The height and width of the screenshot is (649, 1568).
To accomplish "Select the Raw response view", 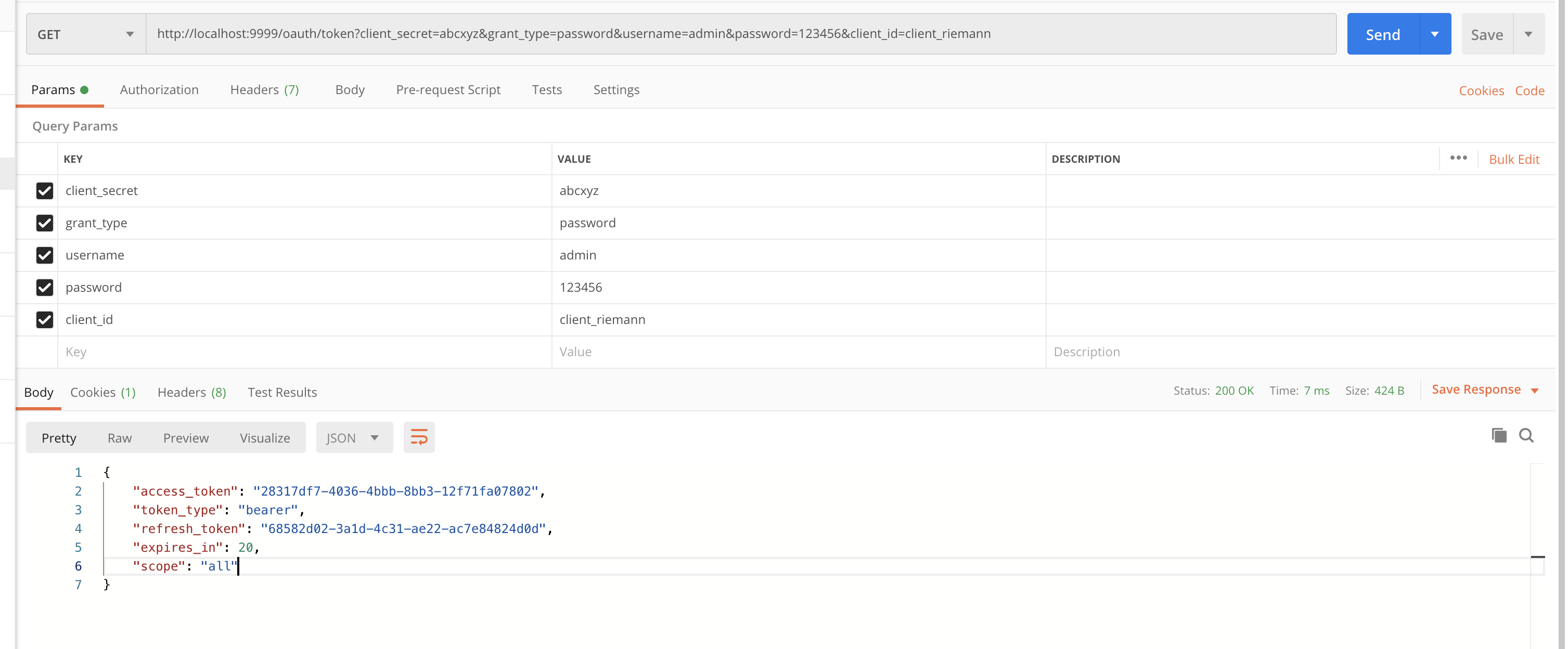I will click(119, 438).
